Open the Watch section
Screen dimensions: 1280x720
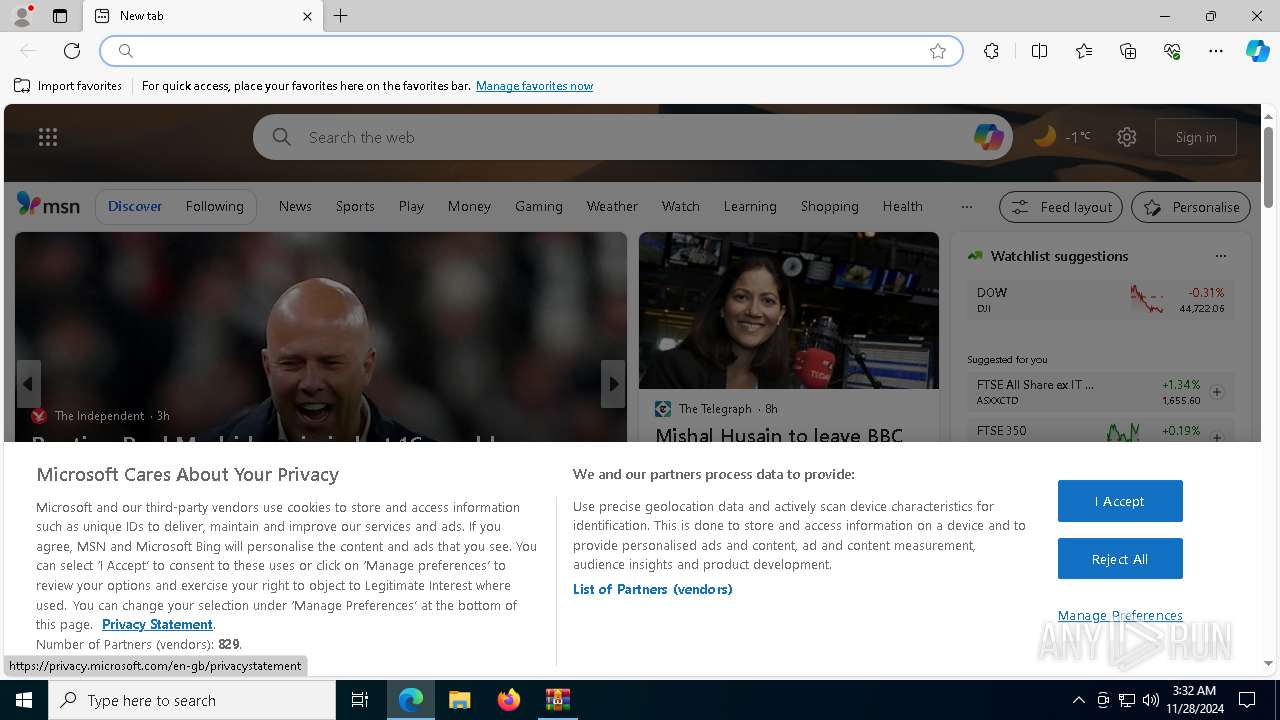[680, 206]
